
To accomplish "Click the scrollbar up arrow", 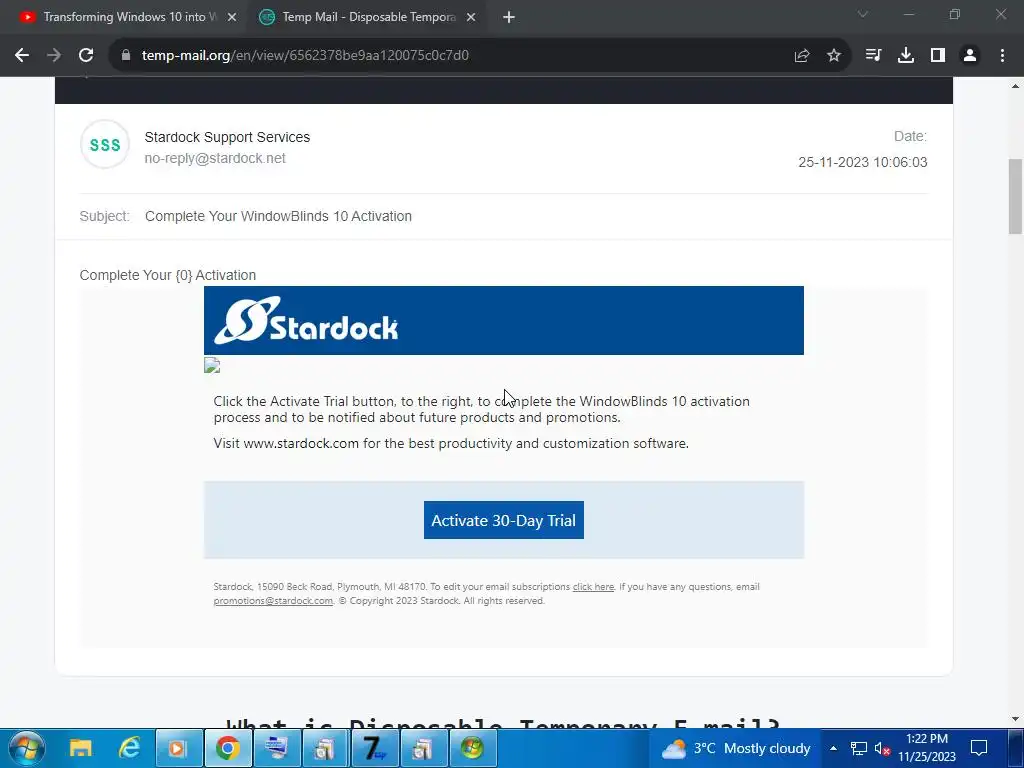I will coord(1016,86).
